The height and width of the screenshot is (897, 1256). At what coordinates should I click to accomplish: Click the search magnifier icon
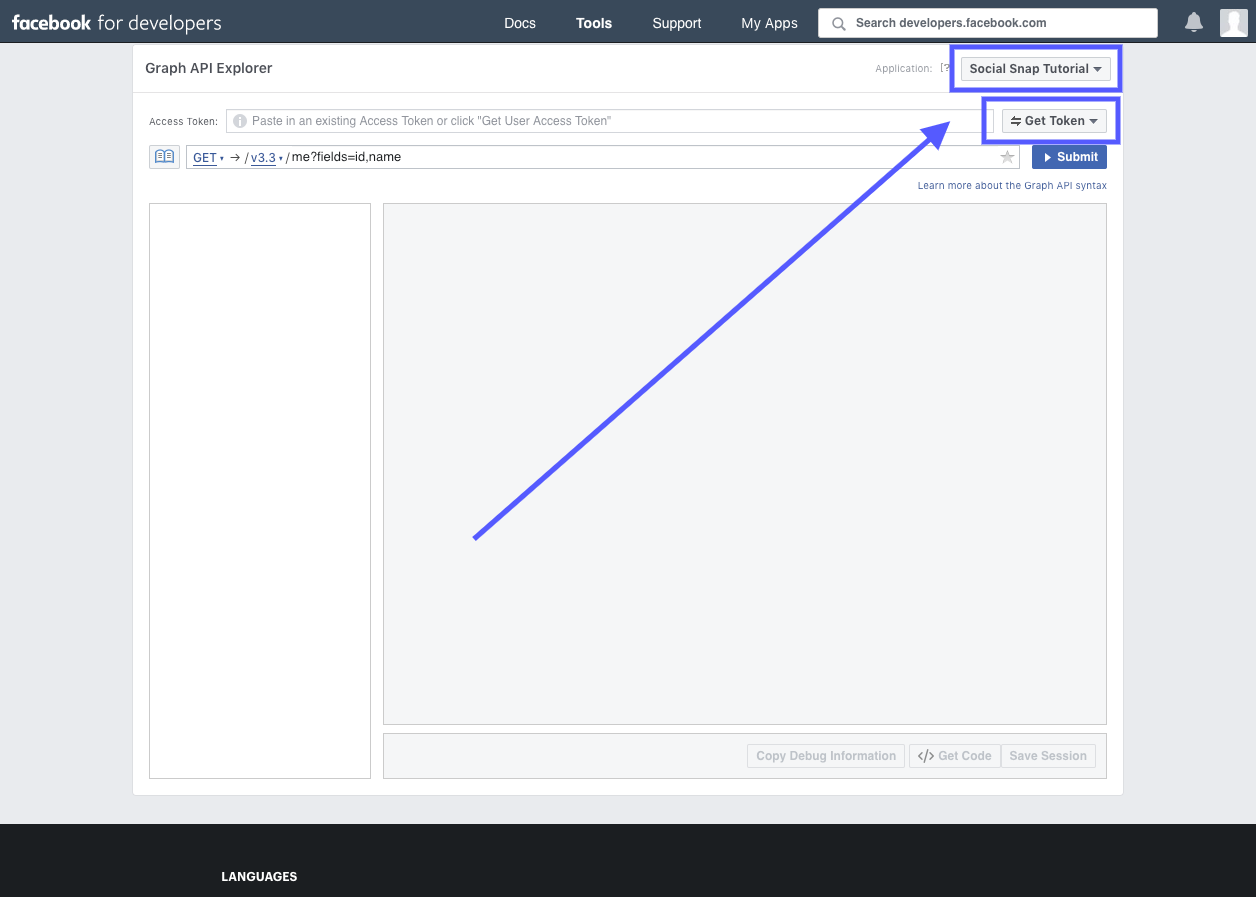(x=838, y=22)
